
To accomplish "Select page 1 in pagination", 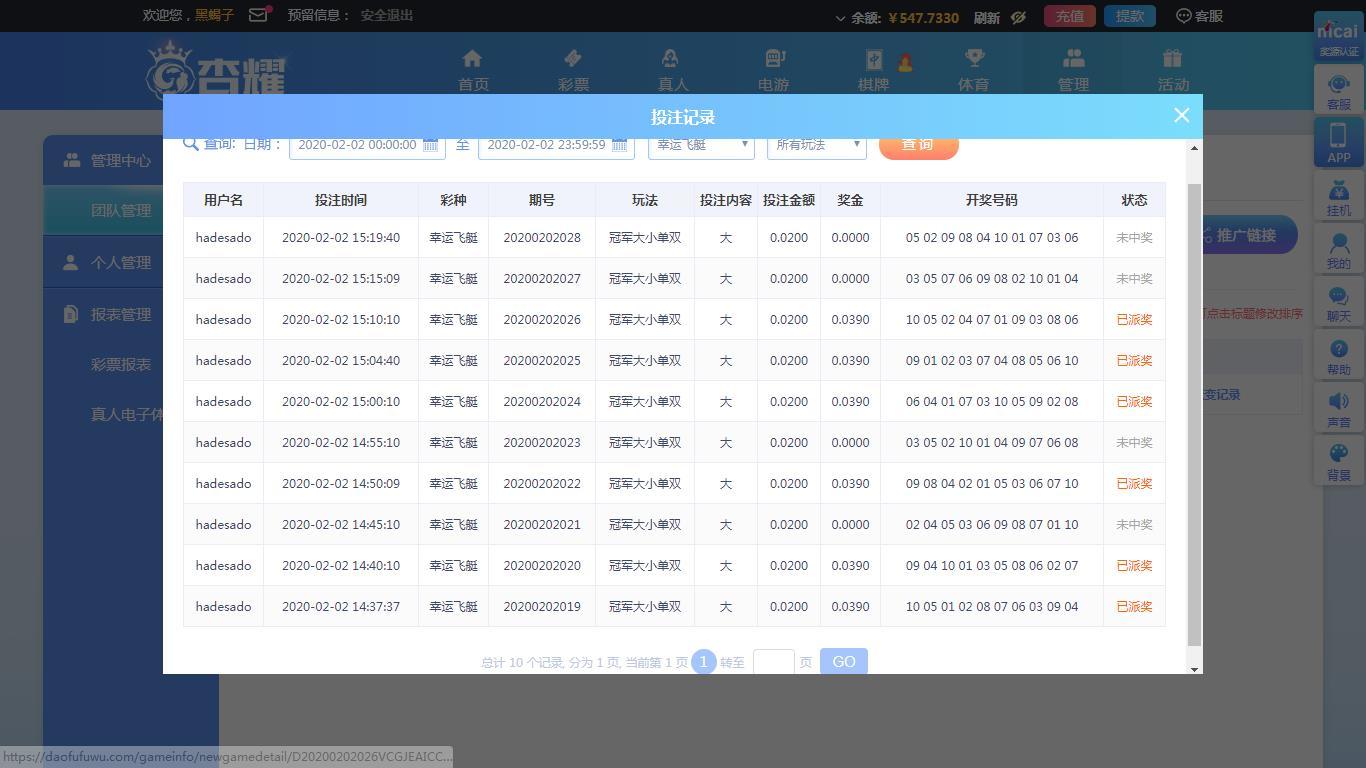I will click(703, 662).
